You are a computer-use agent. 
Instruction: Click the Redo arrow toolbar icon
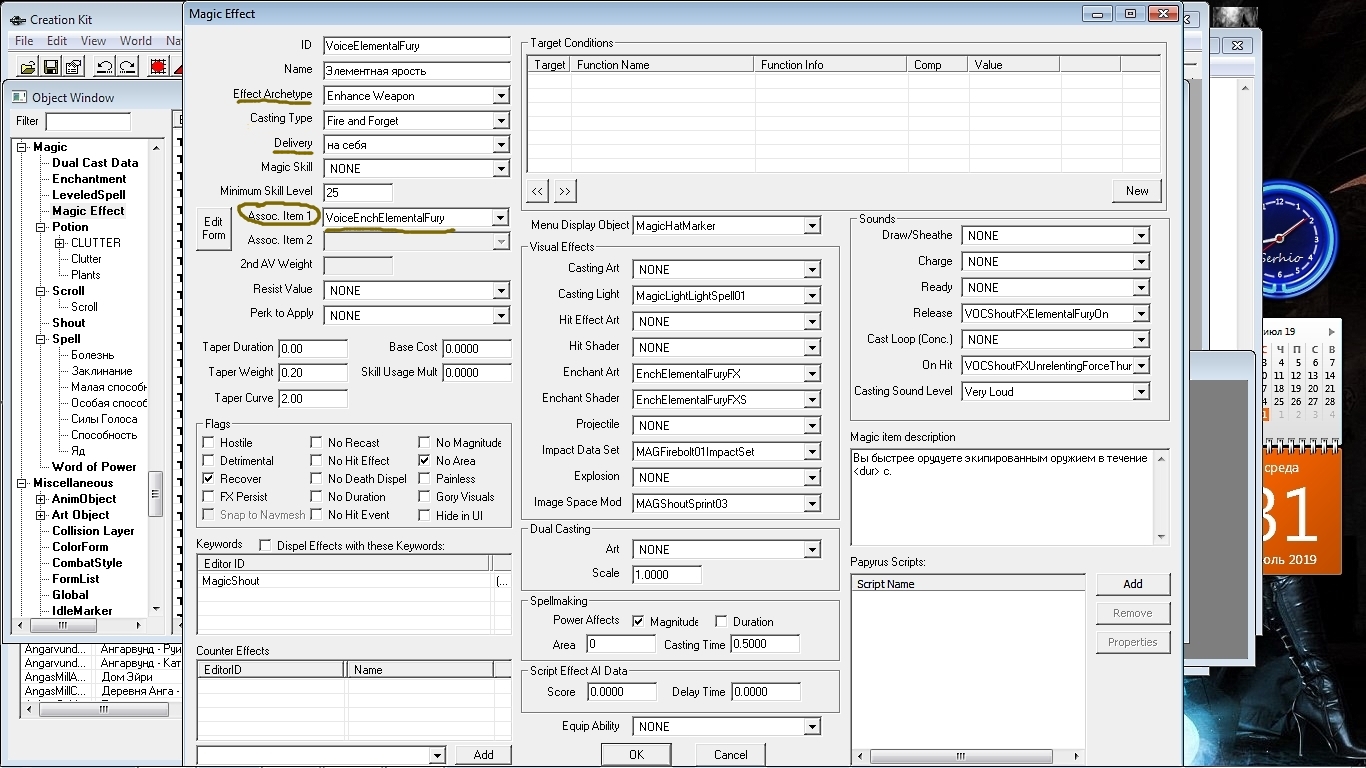(127, 67)
